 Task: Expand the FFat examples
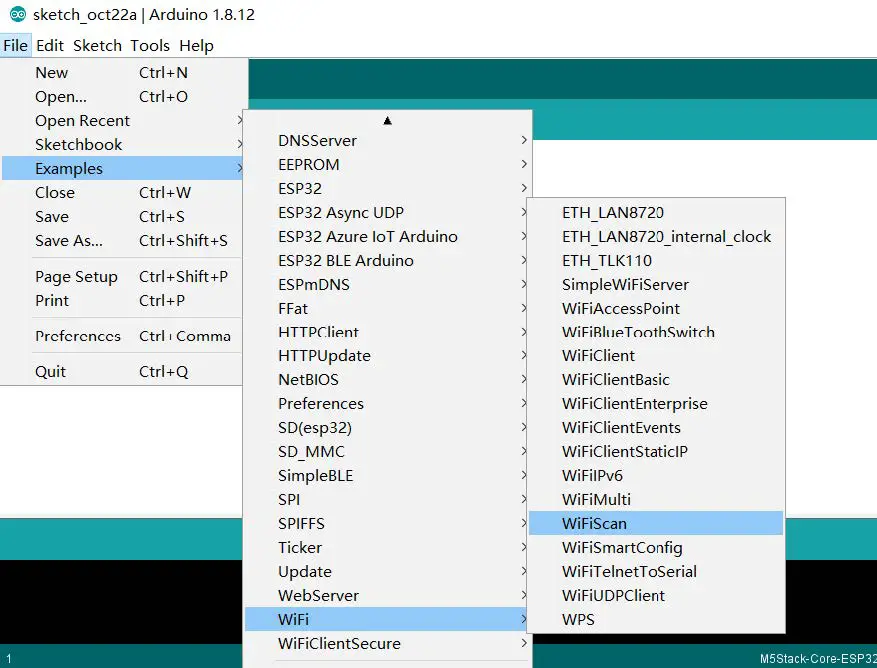[x=388, y=309]
